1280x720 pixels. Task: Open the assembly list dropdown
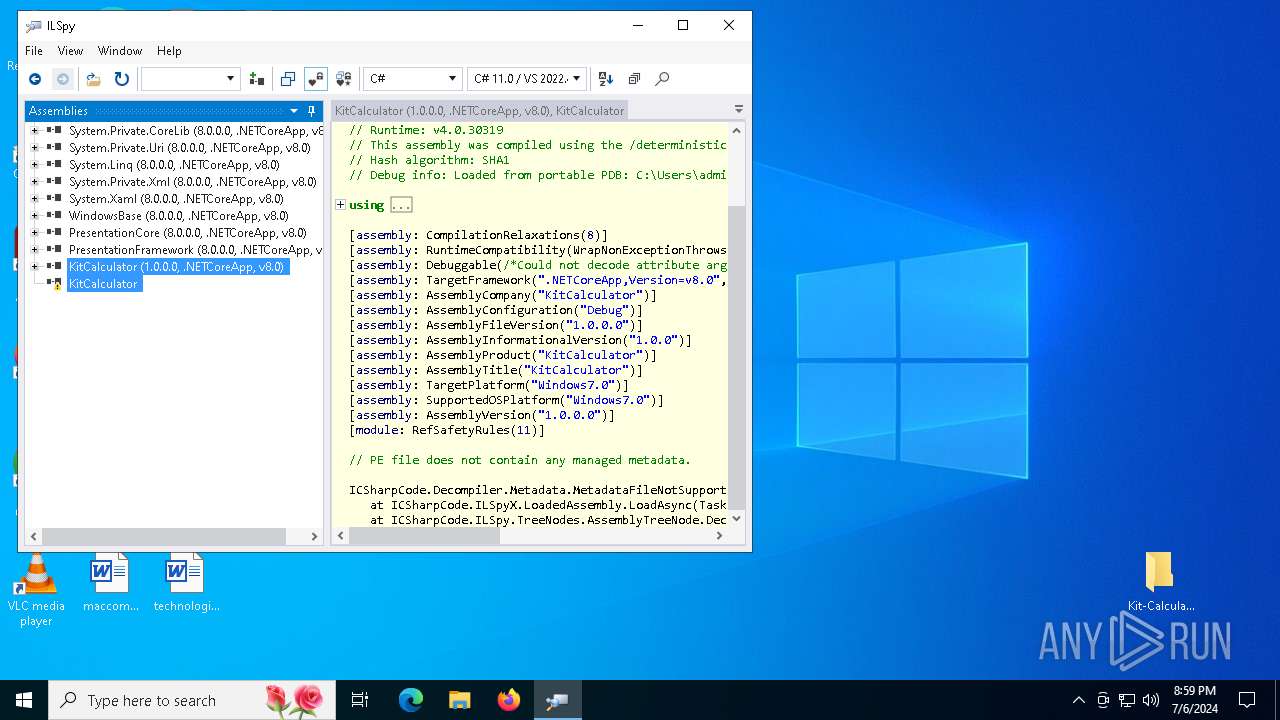190,79
